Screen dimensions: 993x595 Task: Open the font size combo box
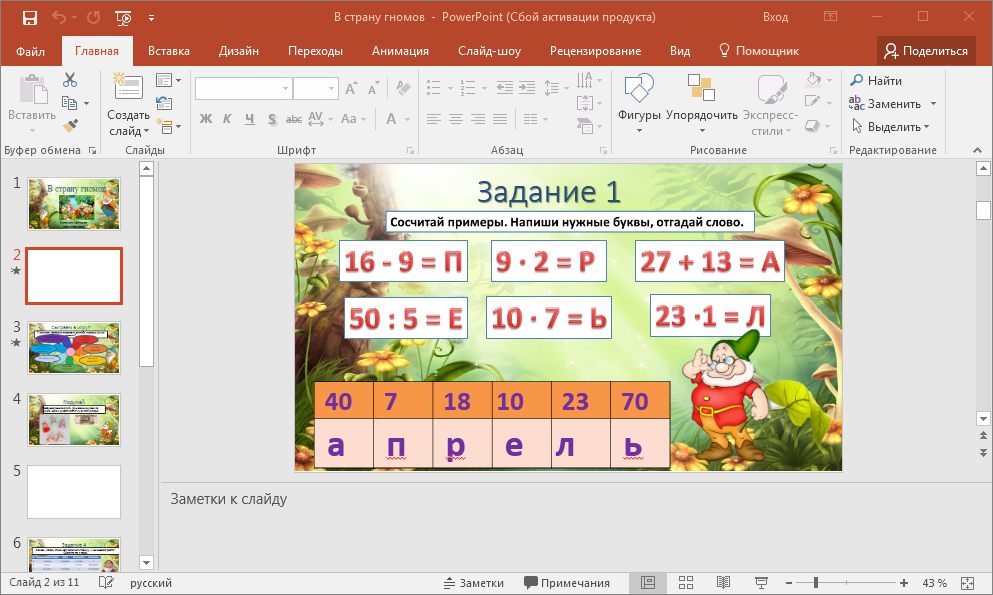(315, 89)
